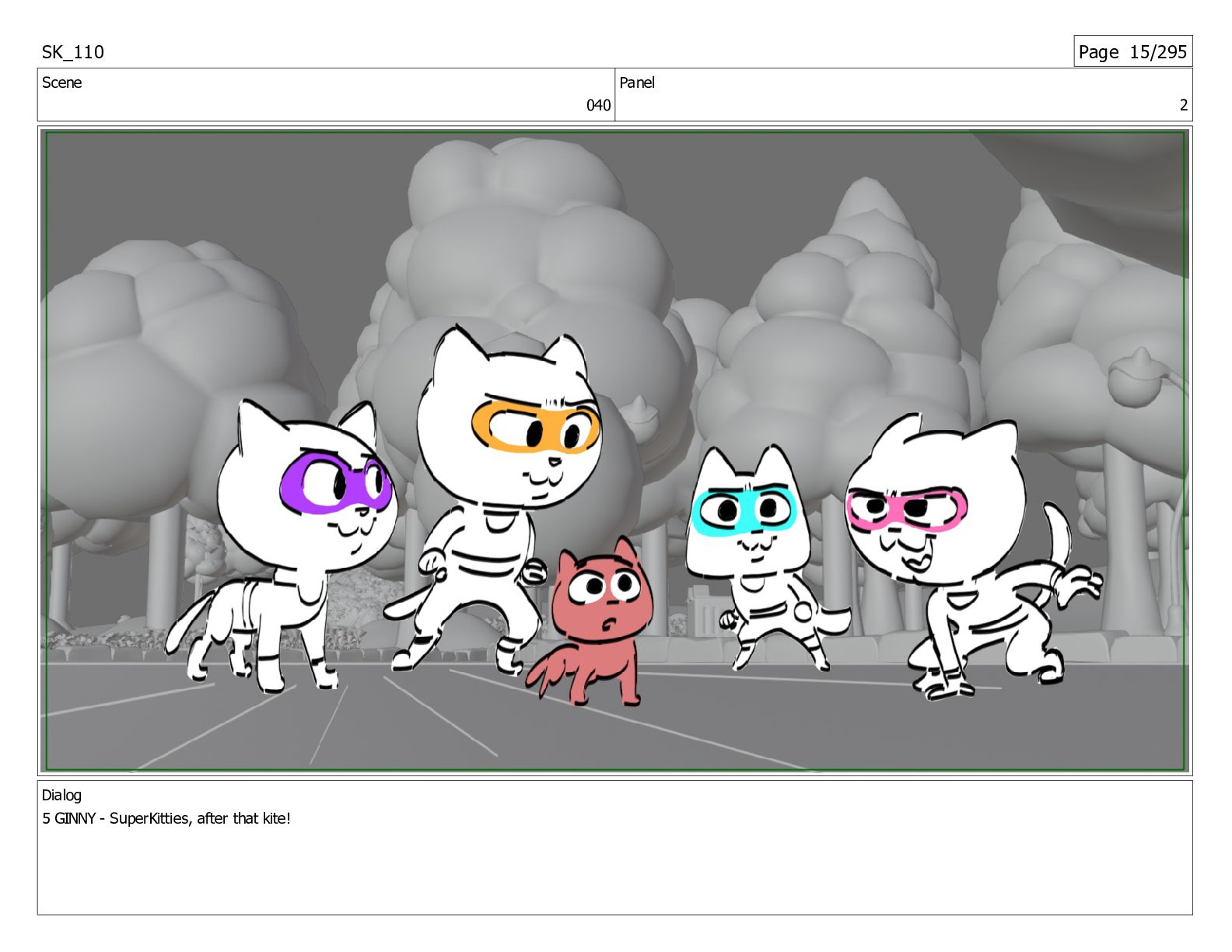This screenshot has width=1232, height=952.
Task: Select the SK_110 title text
Action: pos(72,52)
